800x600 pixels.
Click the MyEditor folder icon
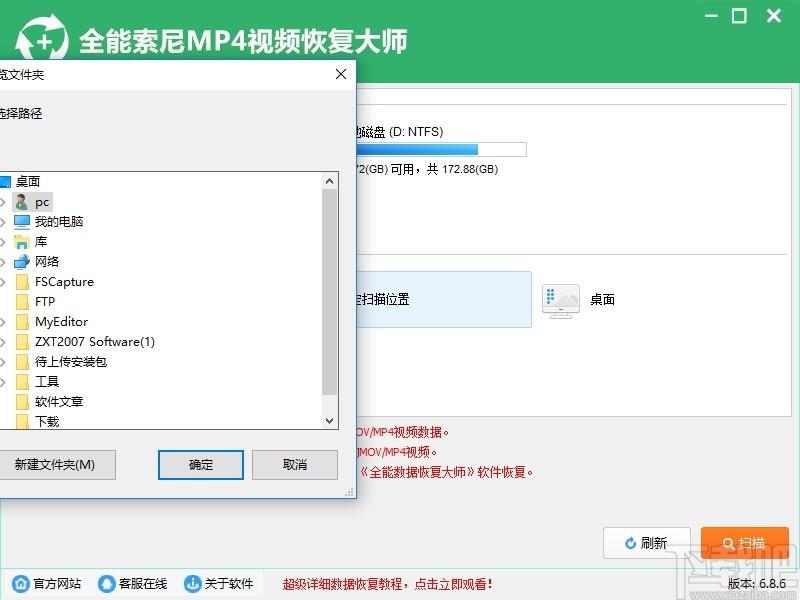pos(22,321)
